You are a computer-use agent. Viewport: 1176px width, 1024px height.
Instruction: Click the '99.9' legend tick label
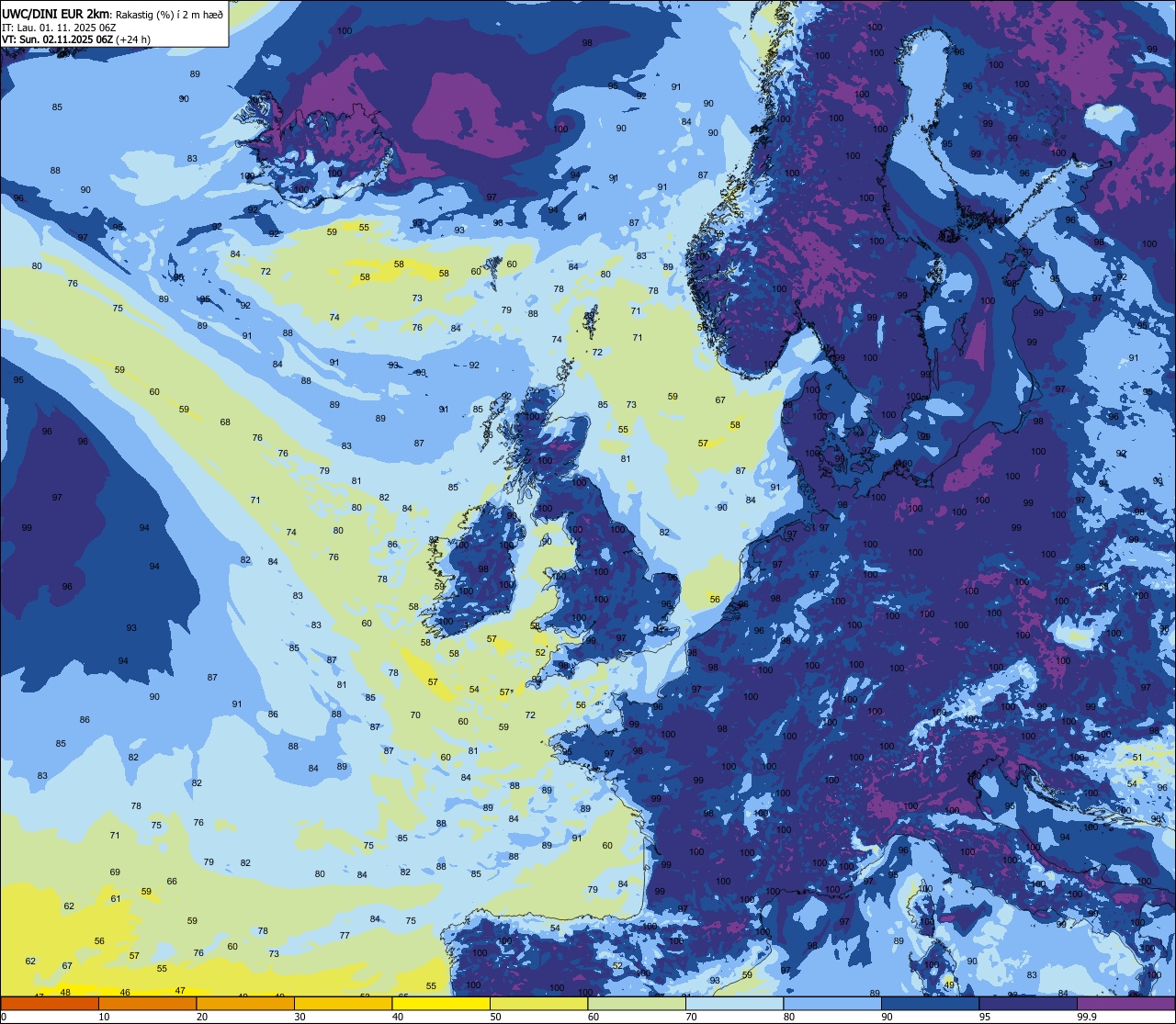coord(1088,1017)
